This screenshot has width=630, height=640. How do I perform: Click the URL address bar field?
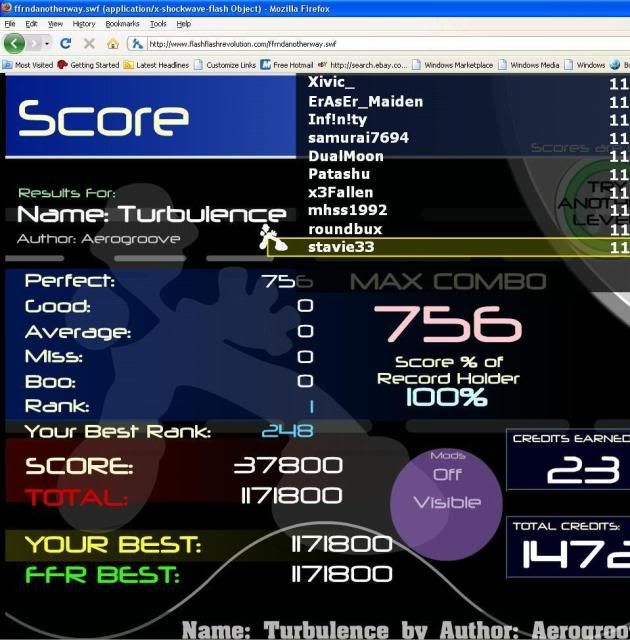380,44
